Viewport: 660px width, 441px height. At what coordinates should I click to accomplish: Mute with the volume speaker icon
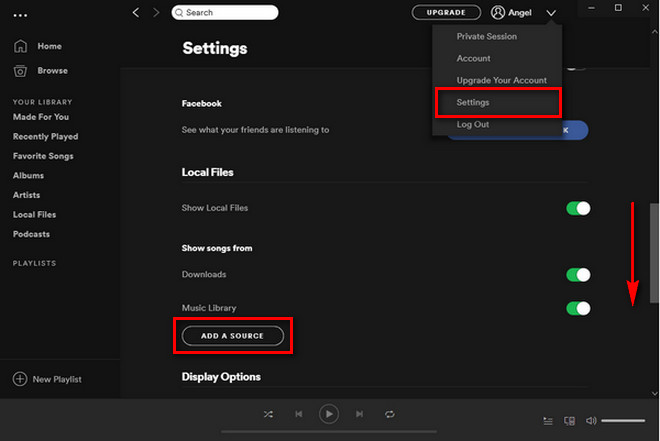[591, 421]
